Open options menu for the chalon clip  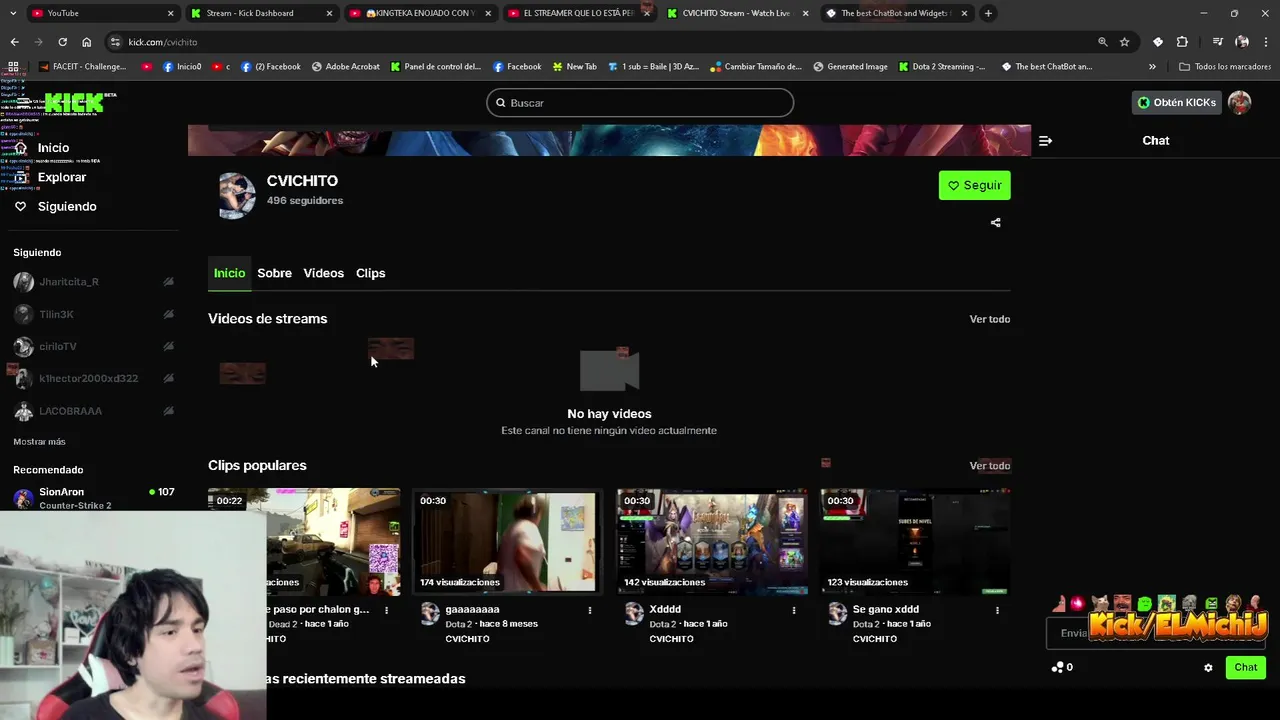(386, 610)
